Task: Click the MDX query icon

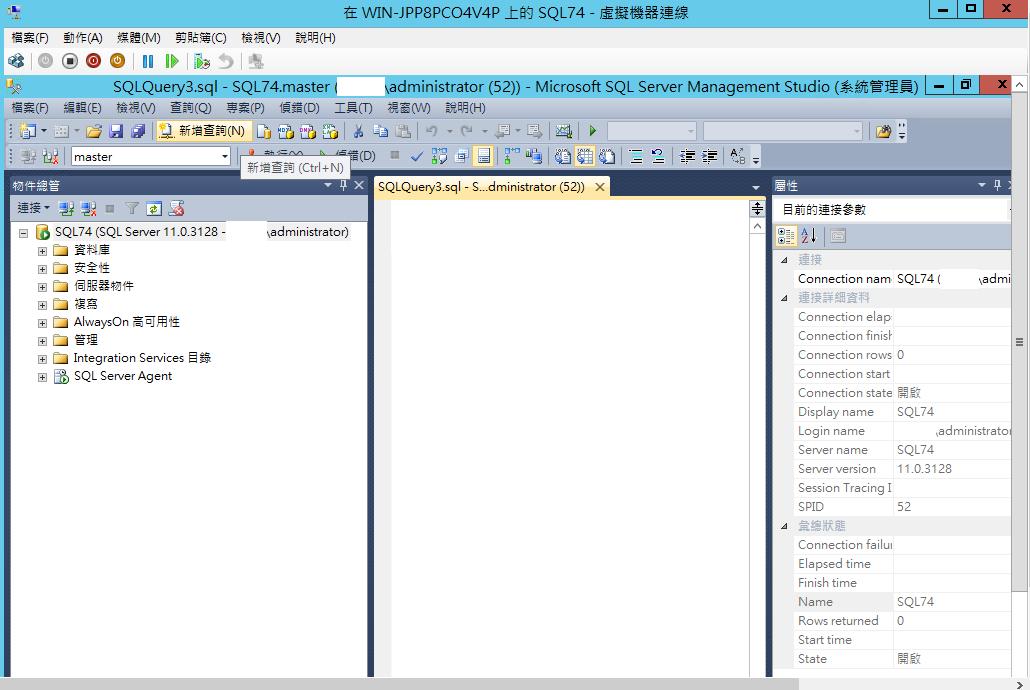Action: pos(286,131)
